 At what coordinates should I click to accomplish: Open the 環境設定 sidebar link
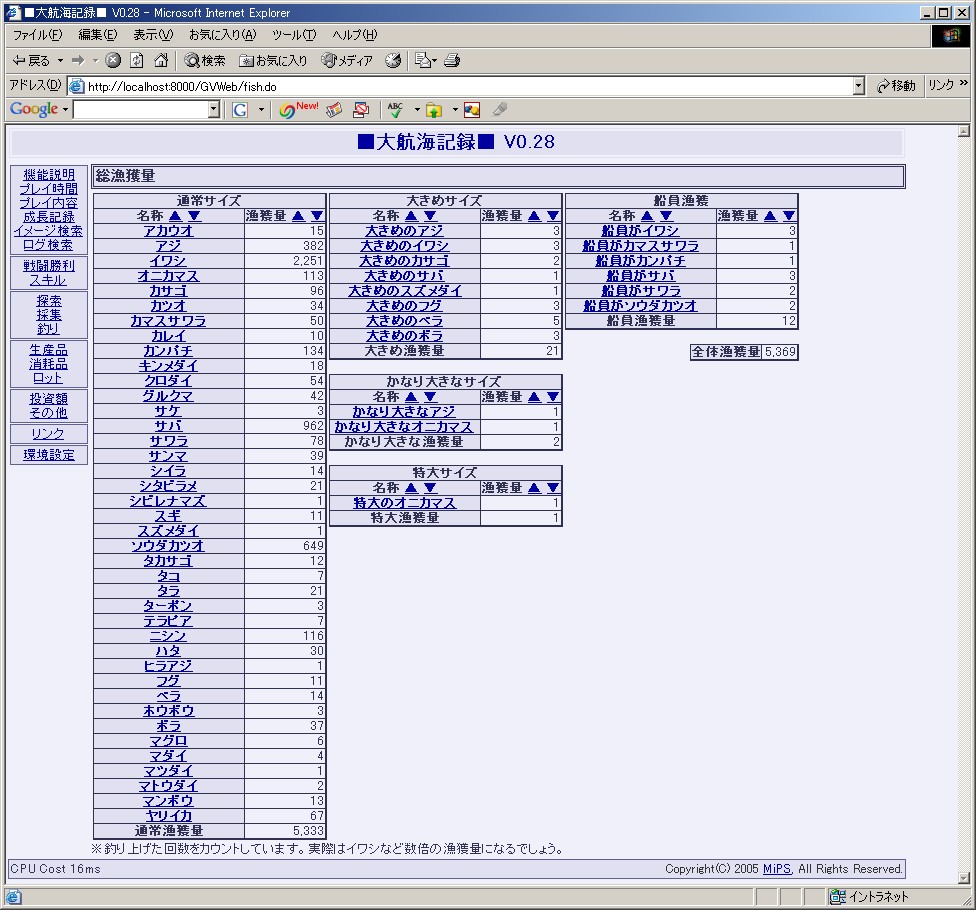pos(49,455)
